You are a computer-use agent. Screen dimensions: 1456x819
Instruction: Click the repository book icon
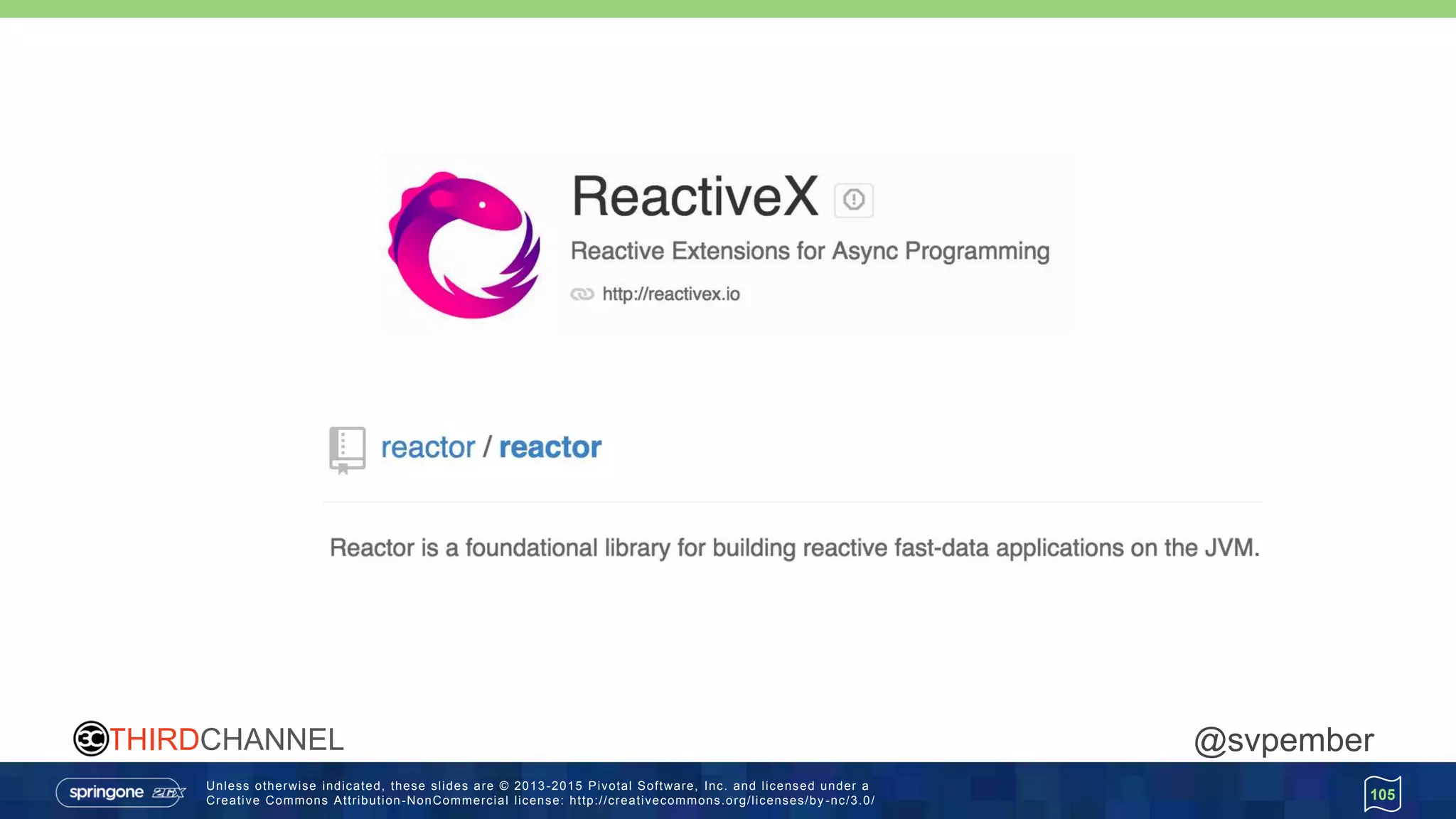[x=347, y=449]
